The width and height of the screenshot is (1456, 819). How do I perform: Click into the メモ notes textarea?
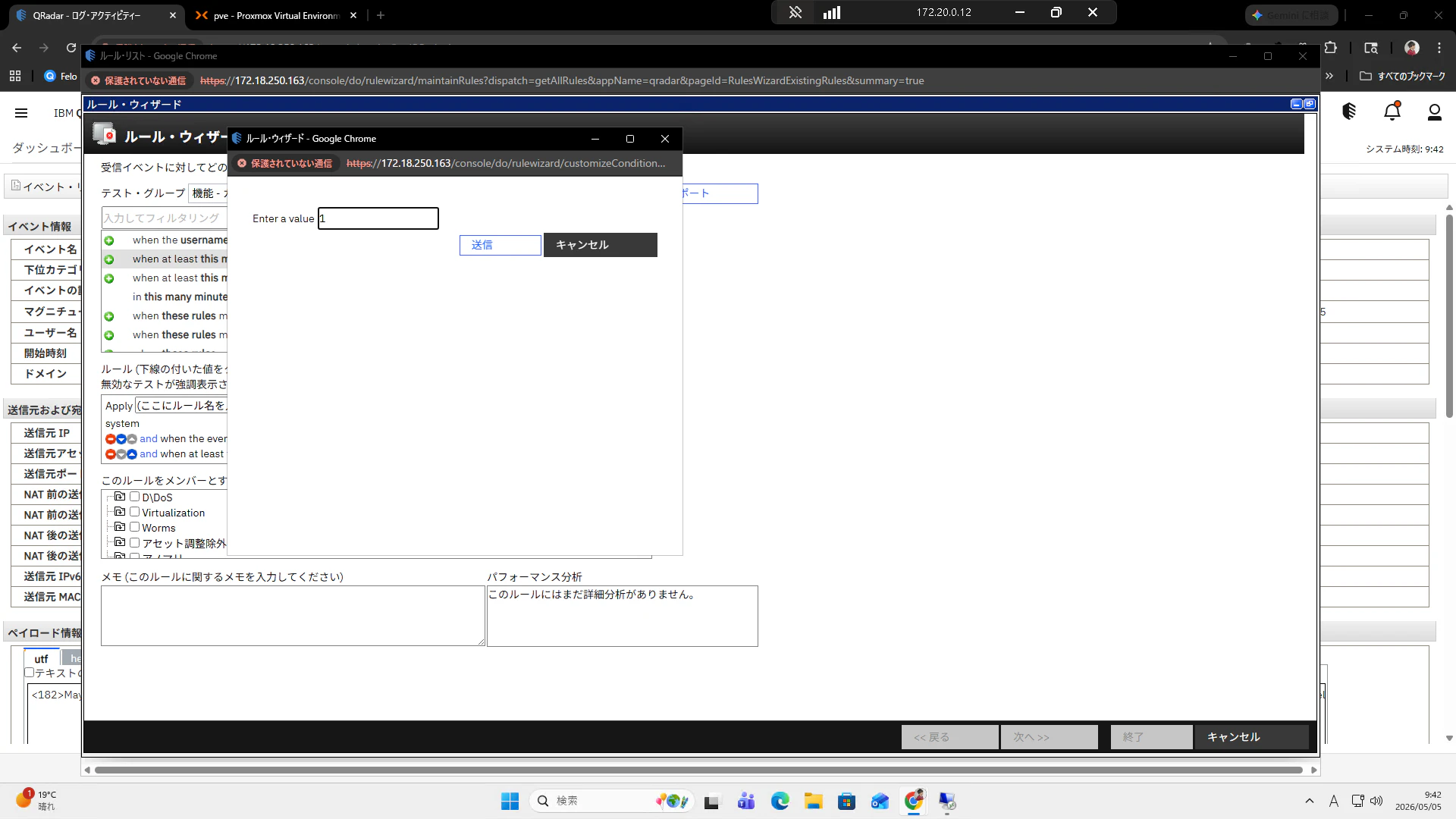click(x=293, y=616)
